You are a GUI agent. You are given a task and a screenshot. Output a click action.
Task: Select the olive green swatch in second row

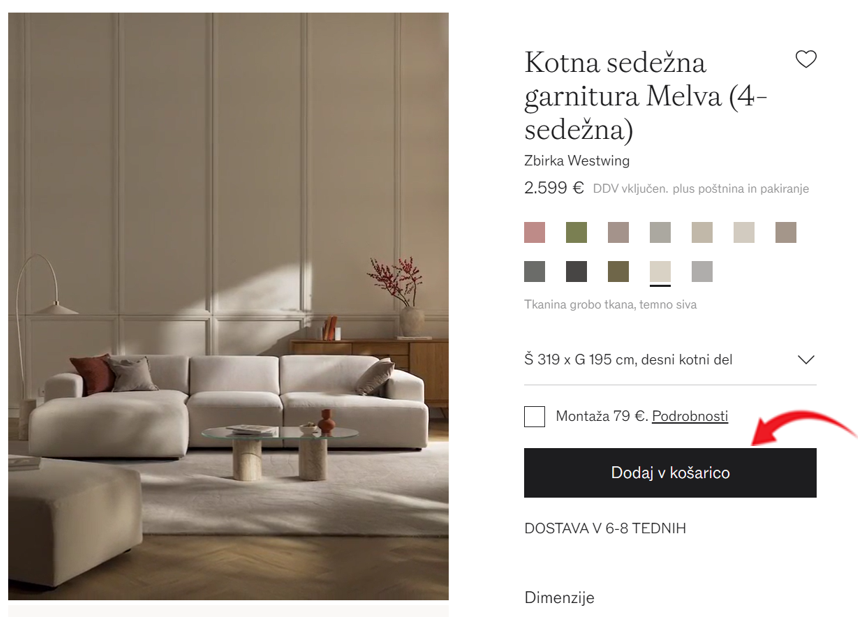pyautogui.click(x=618, y=271)
